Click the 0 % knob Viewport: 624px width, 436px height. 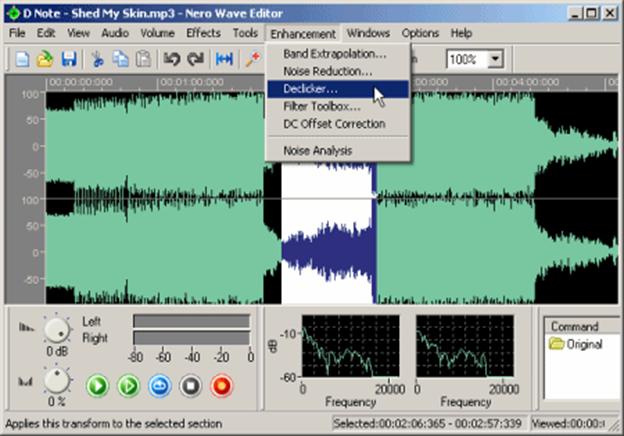click(57, 381)
